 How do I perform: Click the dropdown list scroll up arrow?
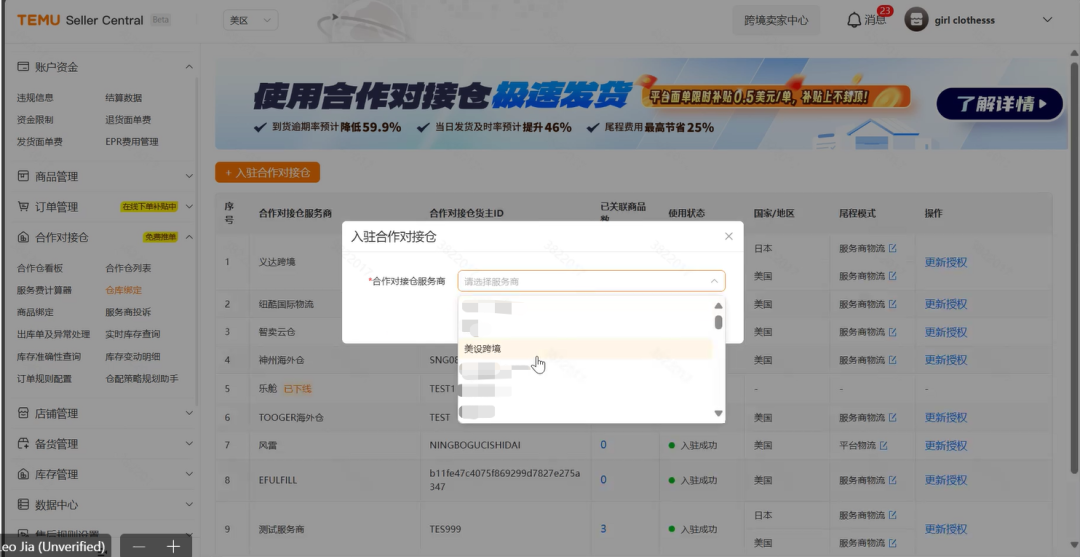click(718, 306)
